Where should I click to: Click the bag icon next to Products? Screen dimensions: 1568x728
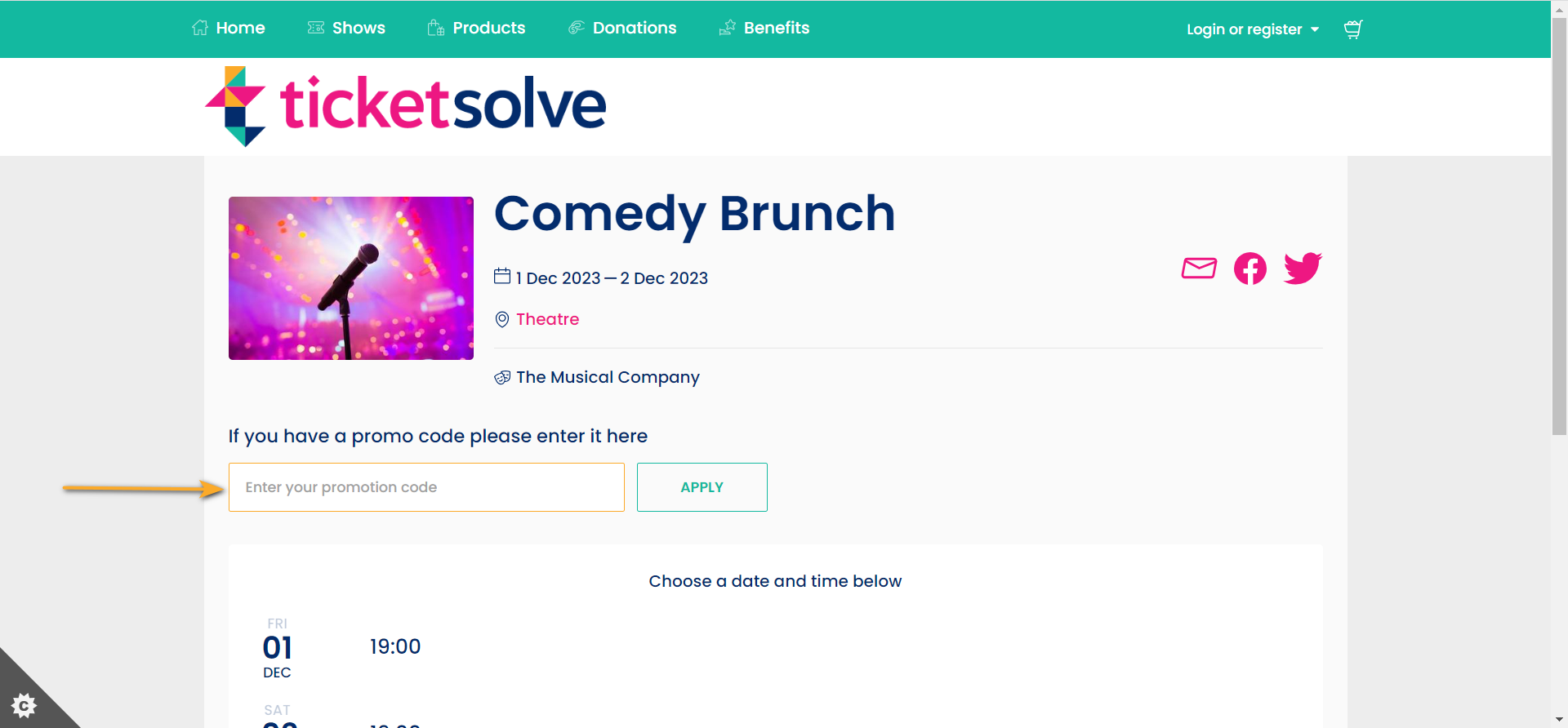coord(434,27)
